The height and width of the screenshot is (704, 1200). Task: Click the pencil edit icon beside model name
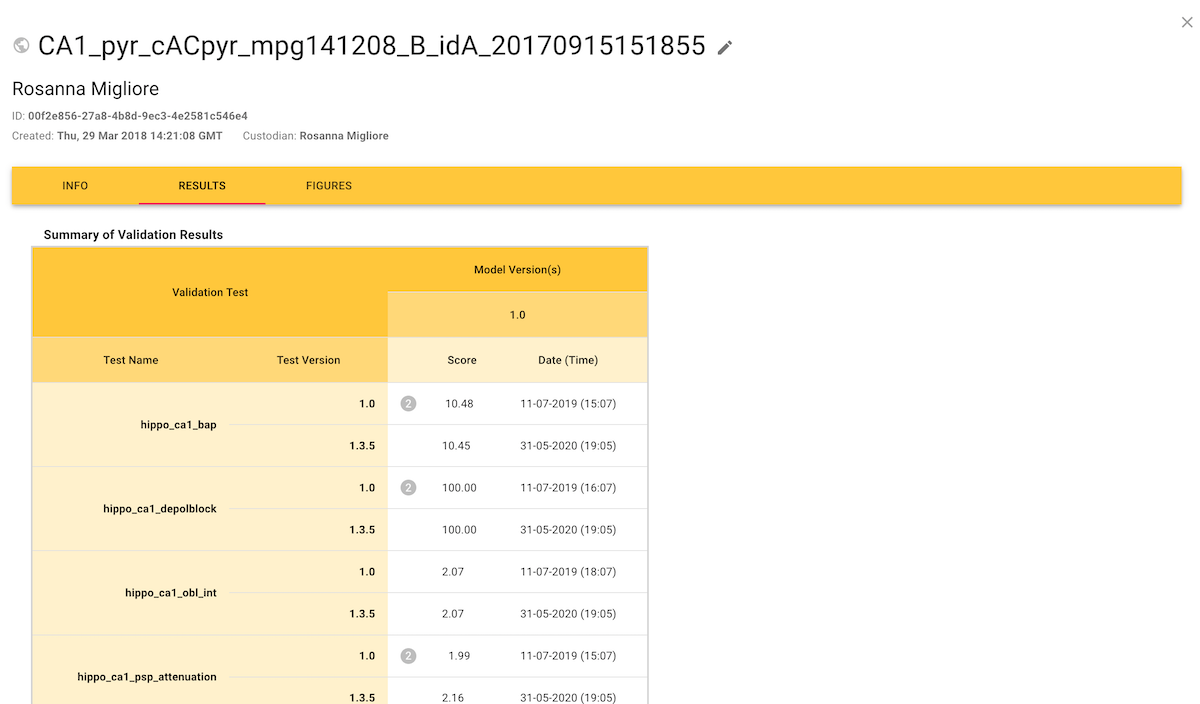[x=725, y=47]
